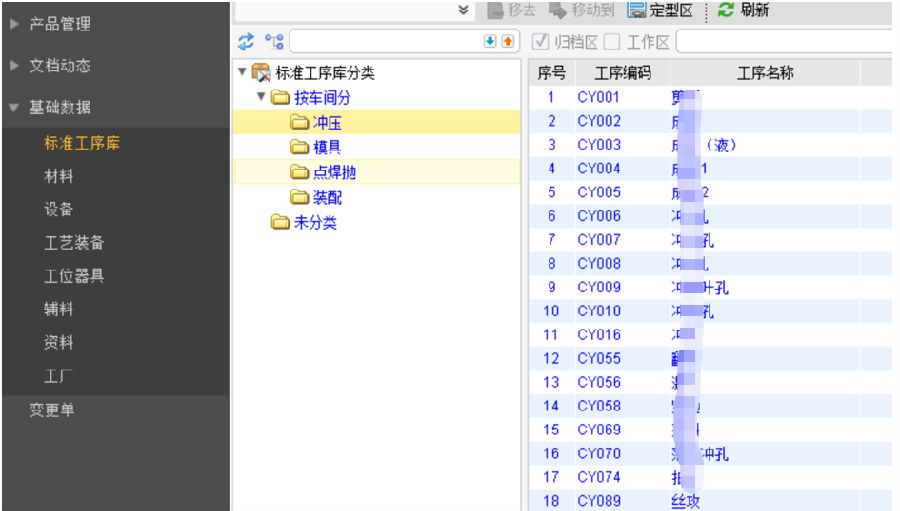Screen dimensions: 900x511
Task: Click the 移去 toolbar button
Action: pos(511,10)
